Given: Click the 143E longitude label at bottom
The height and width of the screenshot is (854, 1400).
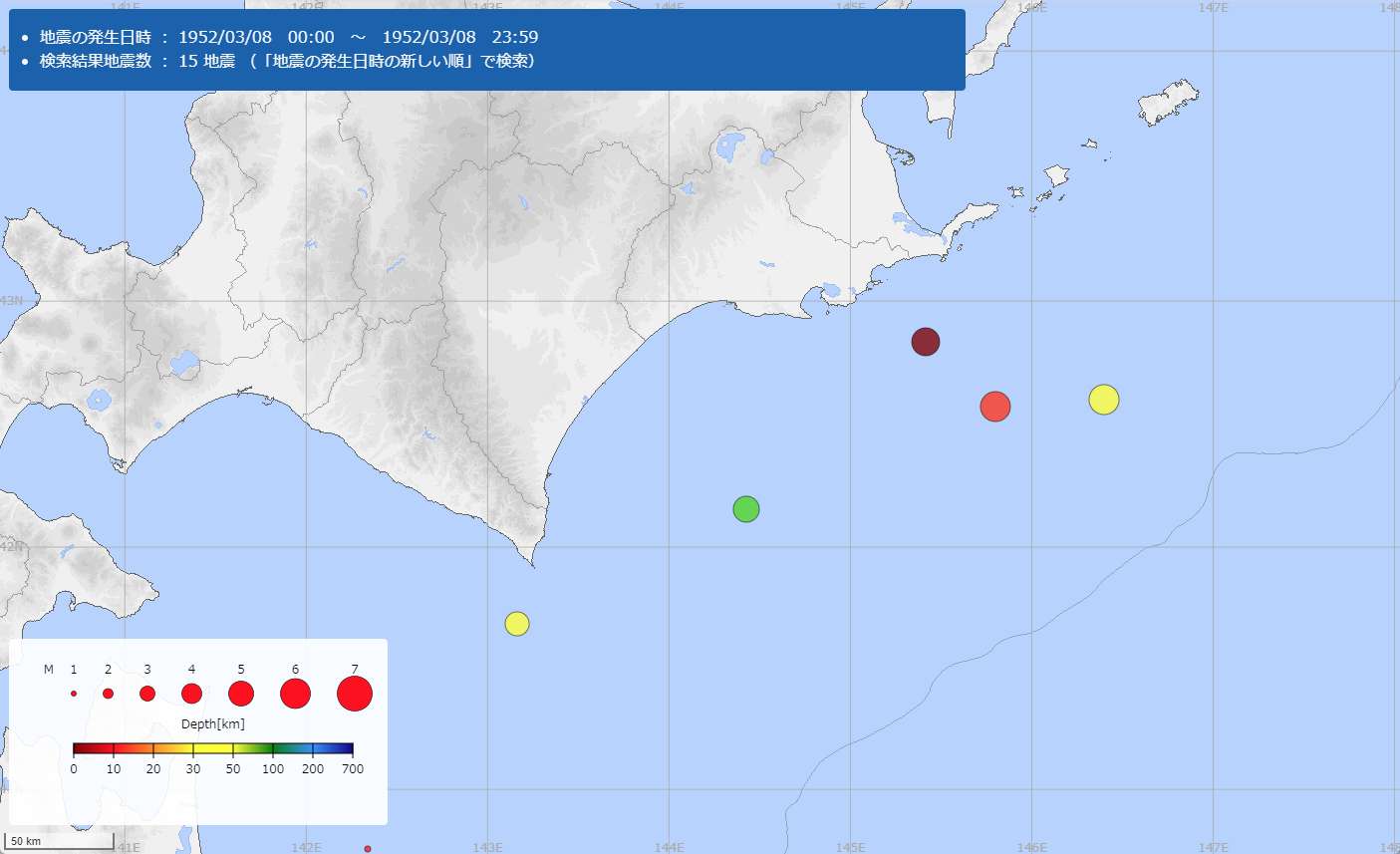Looking at the screenshot, I should click(x=487, y=848).
